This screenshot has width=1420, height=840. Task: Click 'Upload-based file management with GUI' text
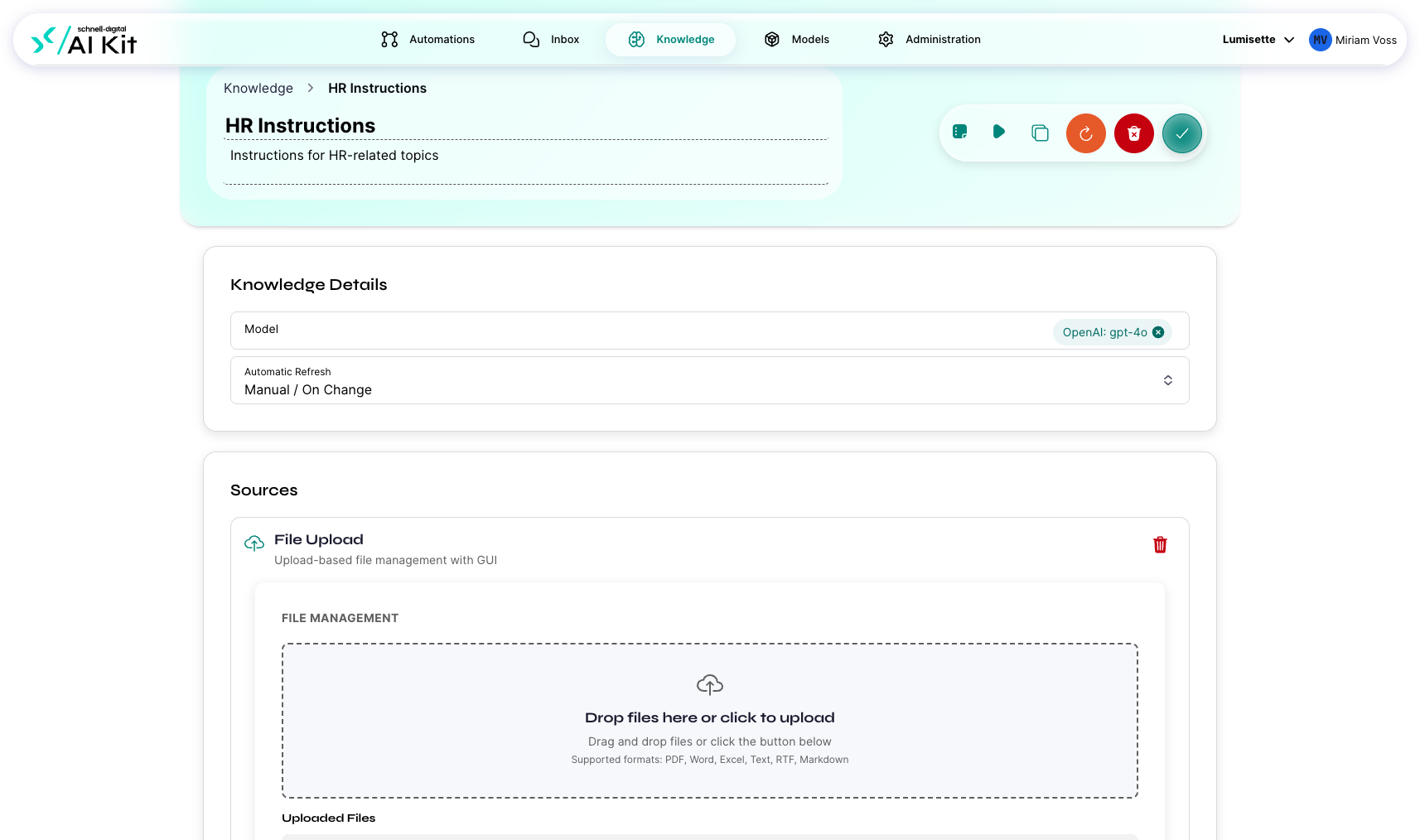(x=386, y=560)
